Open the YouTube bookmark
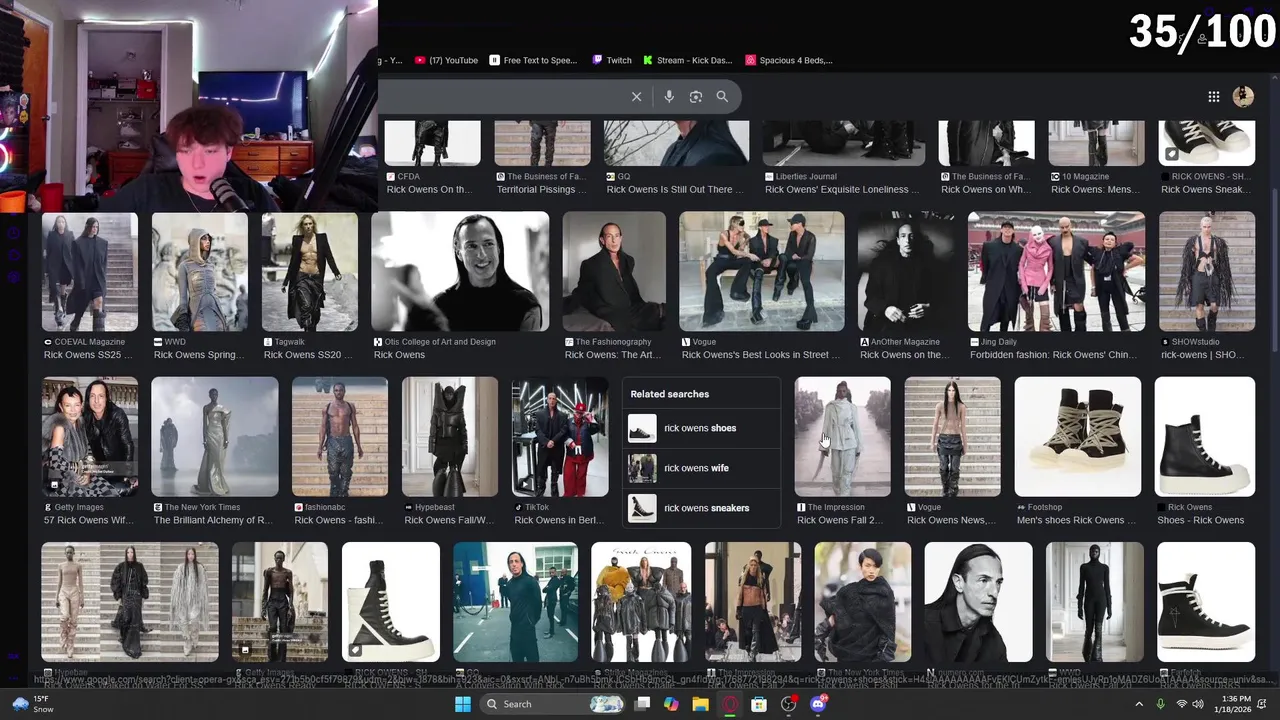 (447, 60)
